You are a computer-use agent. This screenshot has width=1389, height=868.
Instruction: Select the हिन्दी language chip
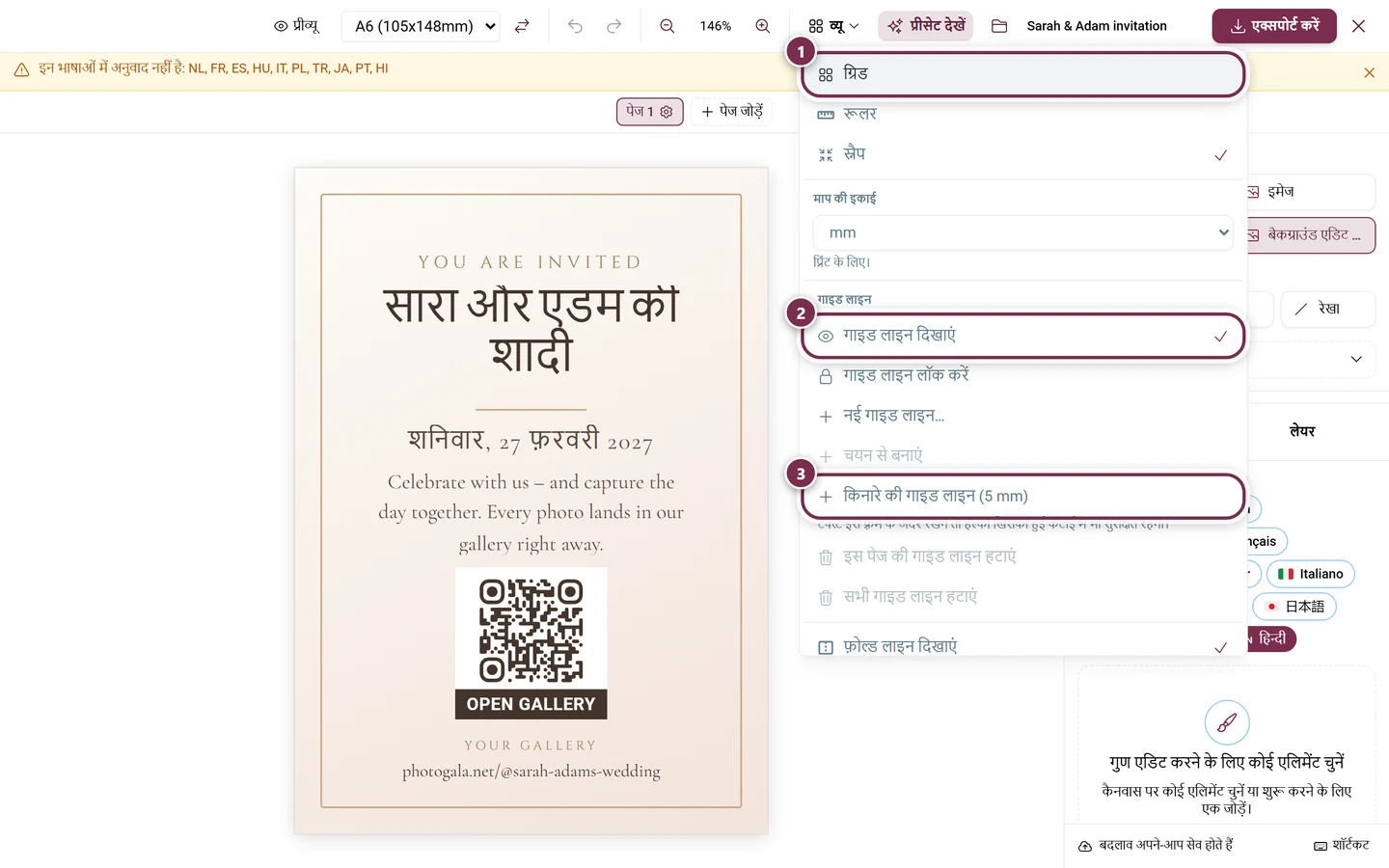[x=1270, y=638]
